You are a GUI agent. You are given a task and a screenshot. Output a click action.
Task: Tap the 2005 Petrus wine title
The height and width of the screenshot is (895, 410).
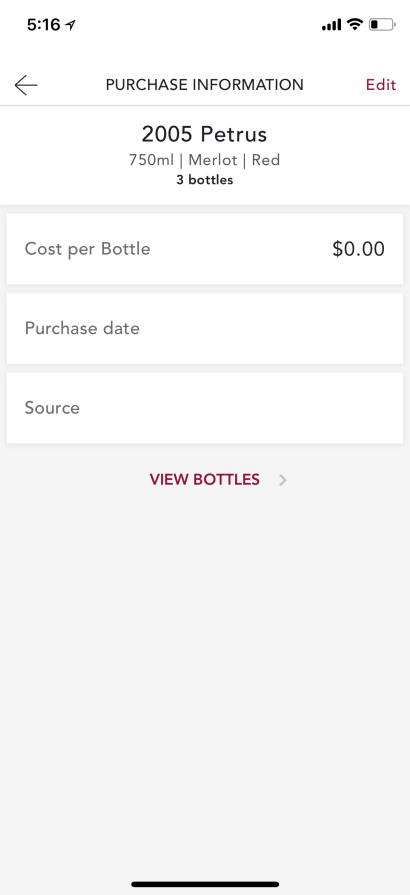pyautogui.click(x=204, y=134)
